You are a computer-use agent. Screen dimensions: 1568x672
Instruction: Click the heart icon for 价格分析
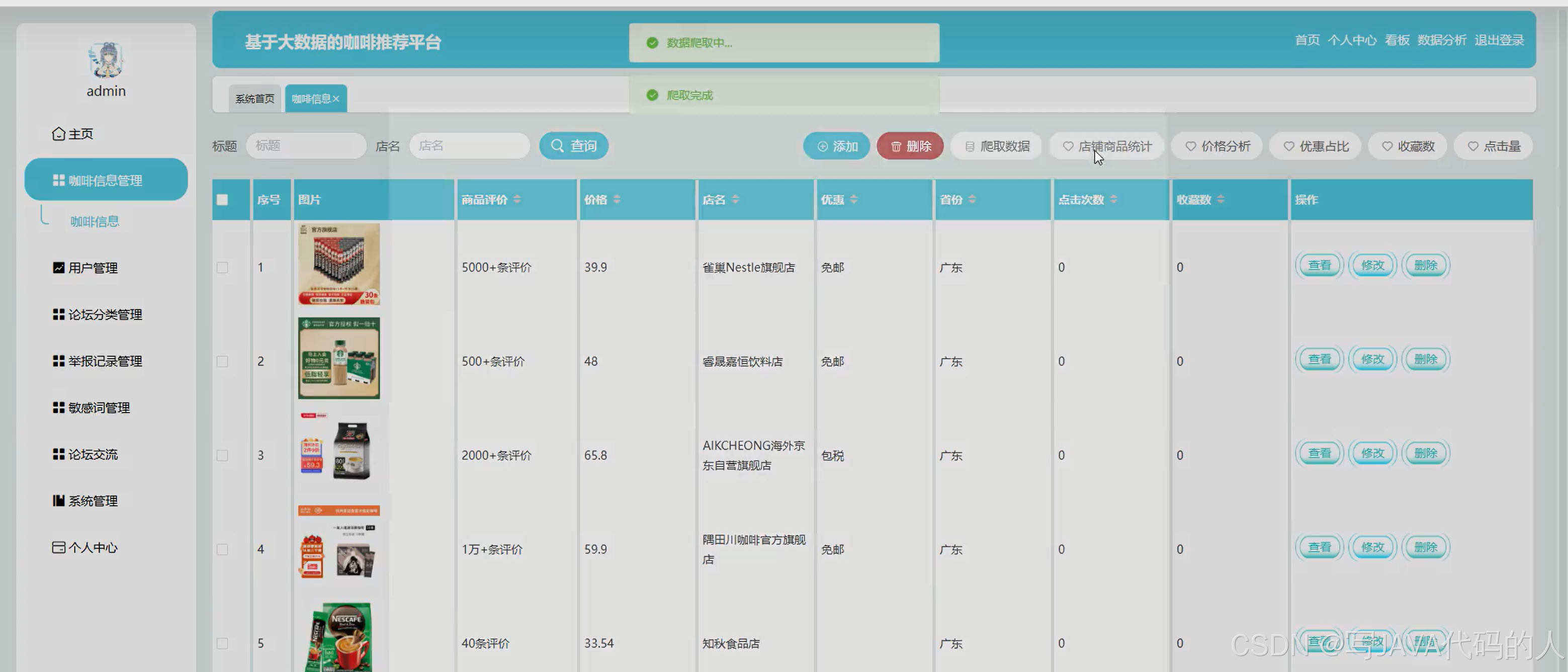click(1191, 146)
